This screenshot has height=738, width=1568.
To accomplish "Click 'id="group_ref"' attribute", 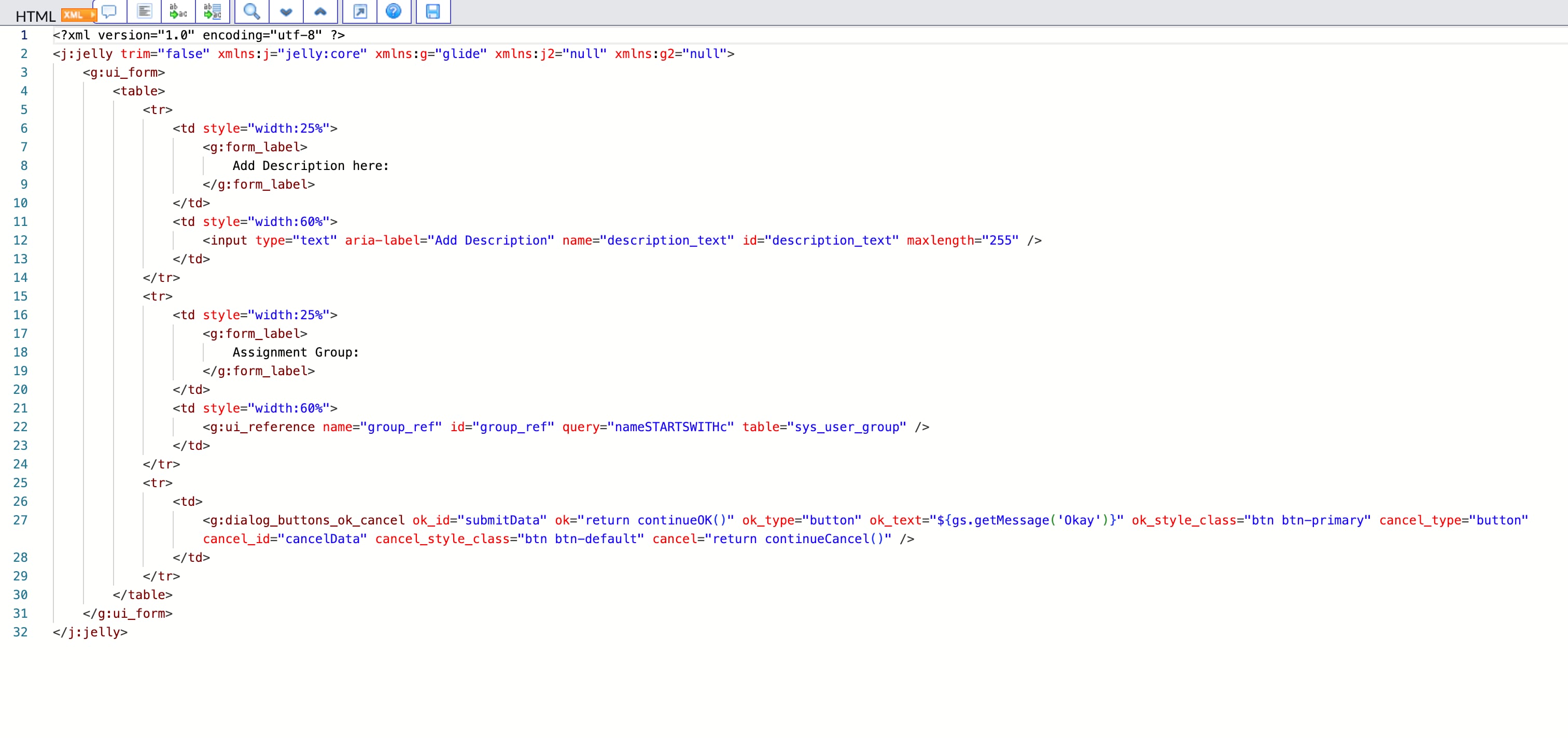I will pos(502,427).
